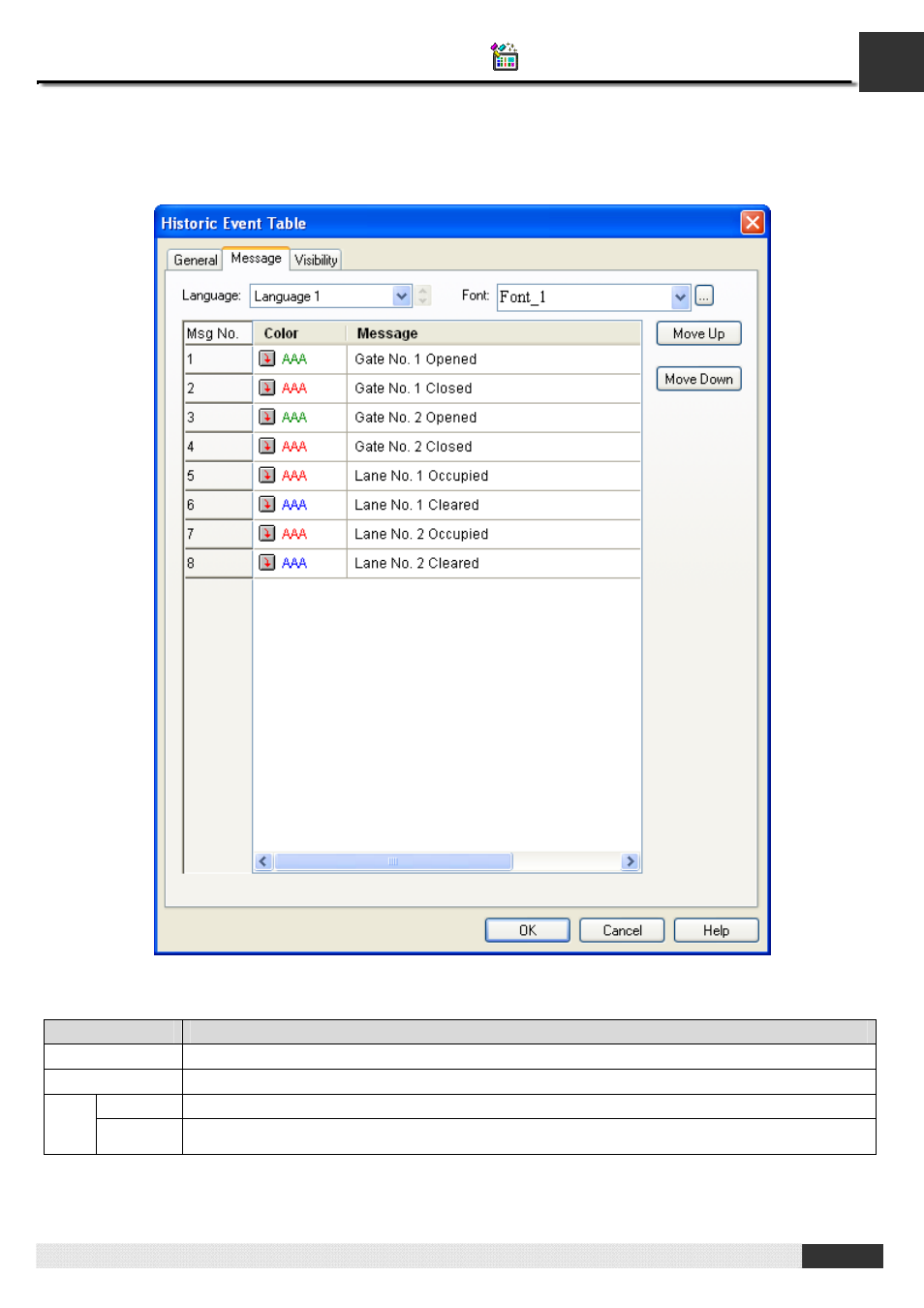The width and height of the screenshot is (924, 1308).
Task: Select row header number 6
Action: [x=218, y=505]
